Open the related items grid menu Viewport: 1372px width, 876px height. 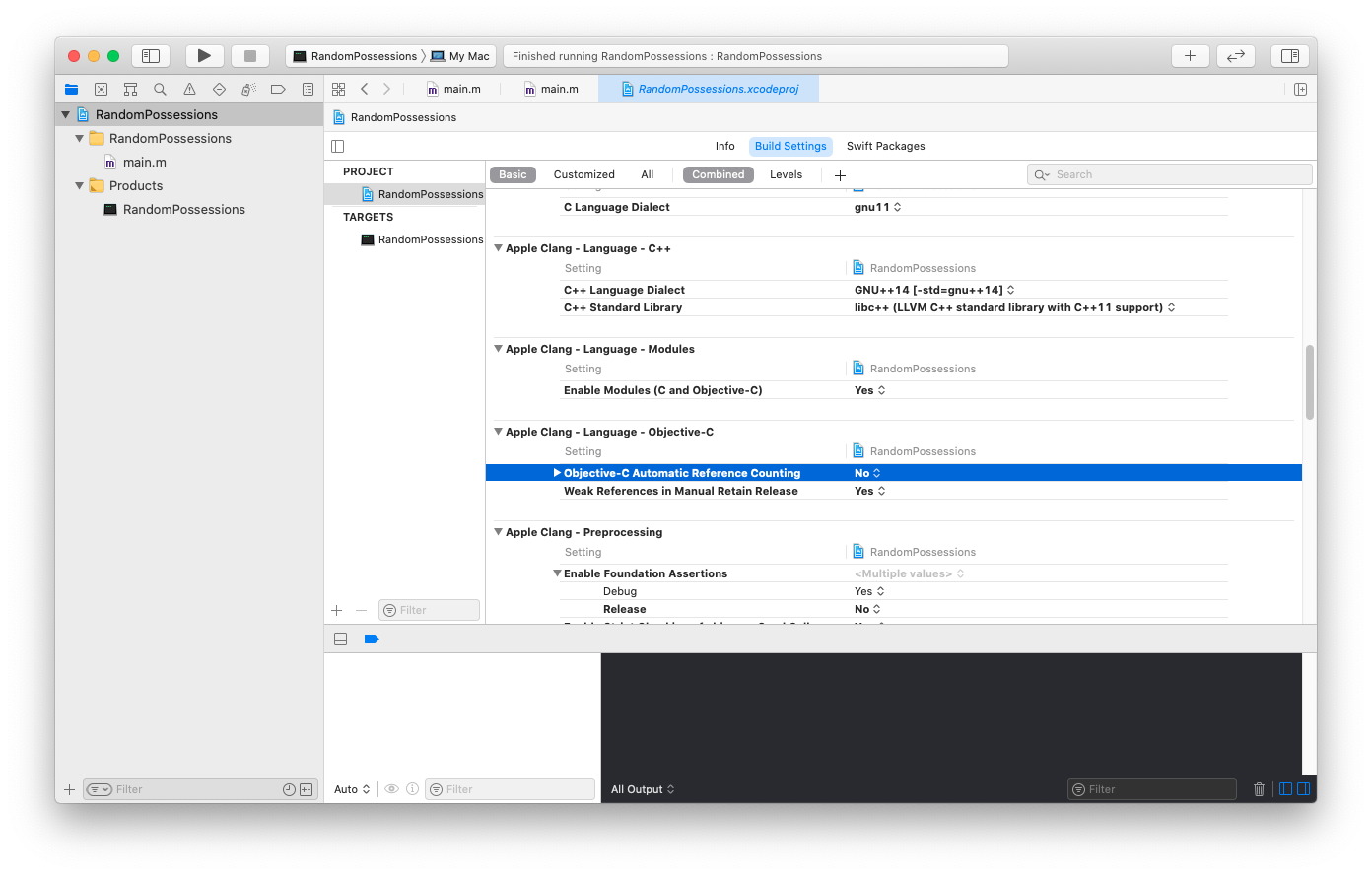[338, 89]
